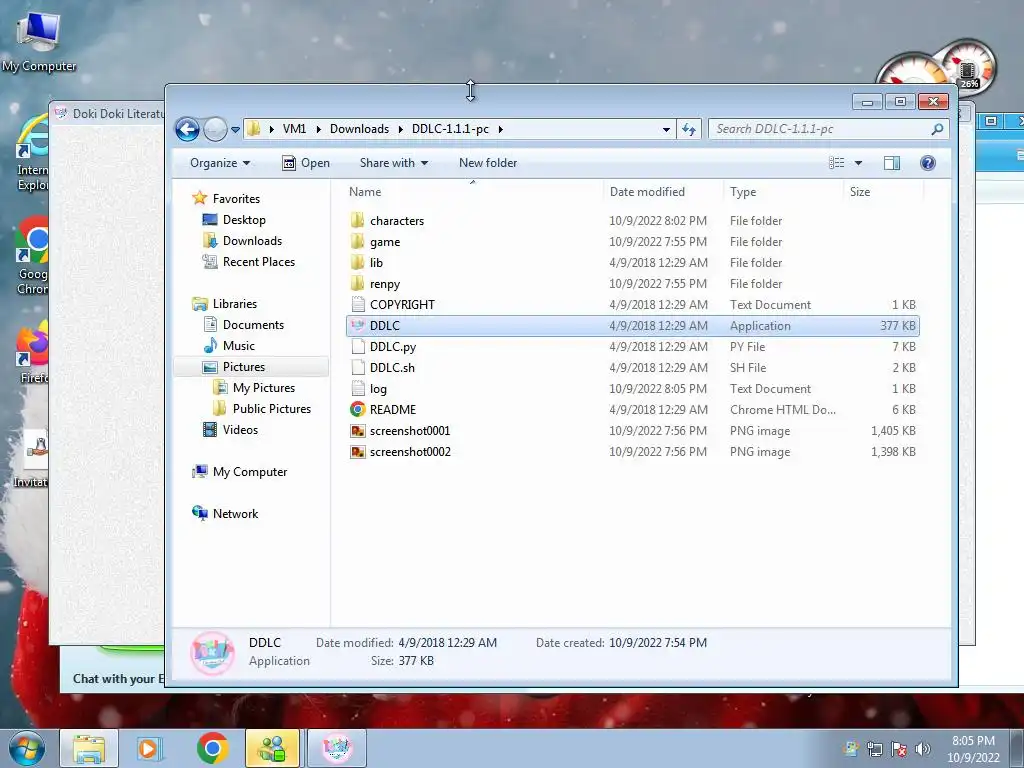Toggle the preview pane
1024x768 pixels.
coord(891,163)
